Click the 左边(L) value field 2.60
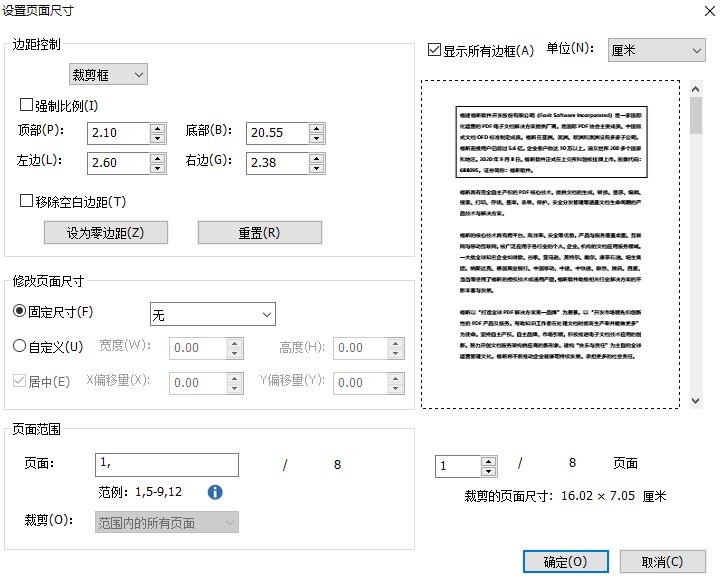 point(119,163)
